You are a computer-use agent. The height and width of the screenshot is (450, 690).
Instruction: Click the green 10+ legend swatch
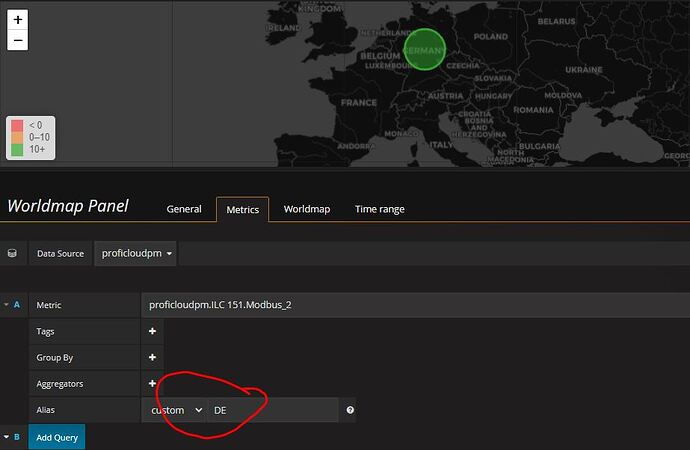click(x=17, y=150)
